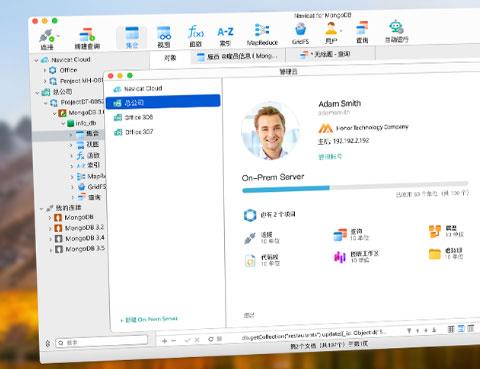Click the delete document minus icon

coord(173,341)
